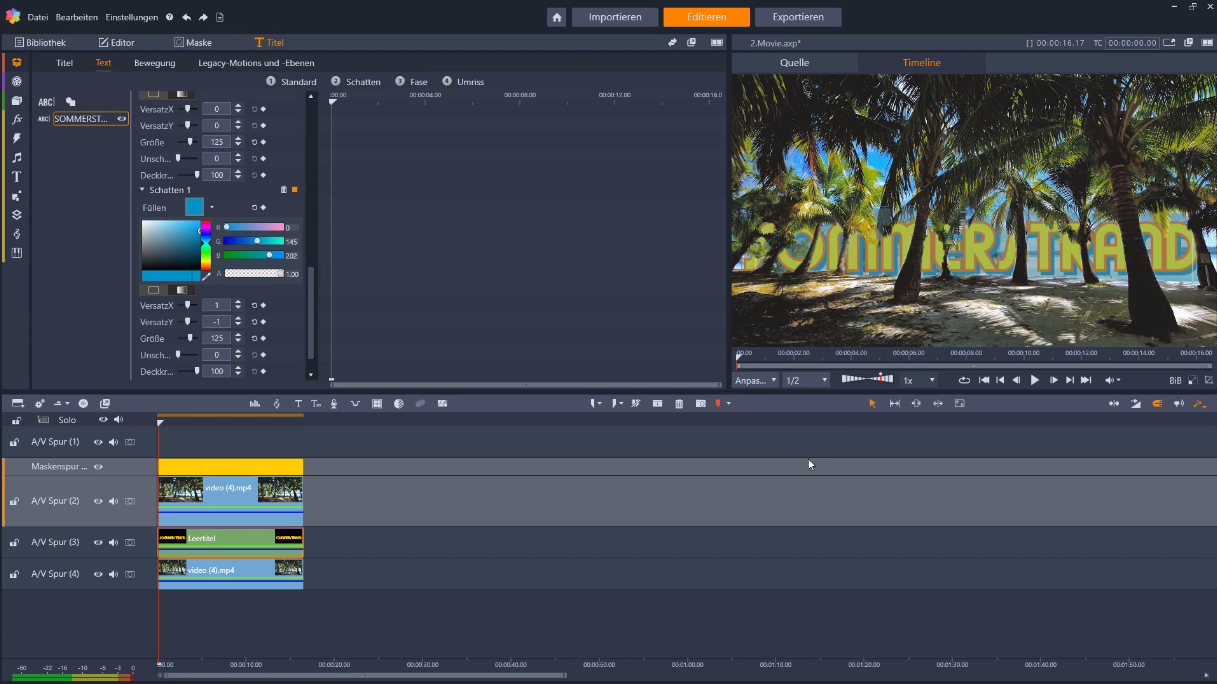This screenshot has height=684, width=1217.
Task: Enable magnet snapping in the timeline
Action: click(1157, 404)
